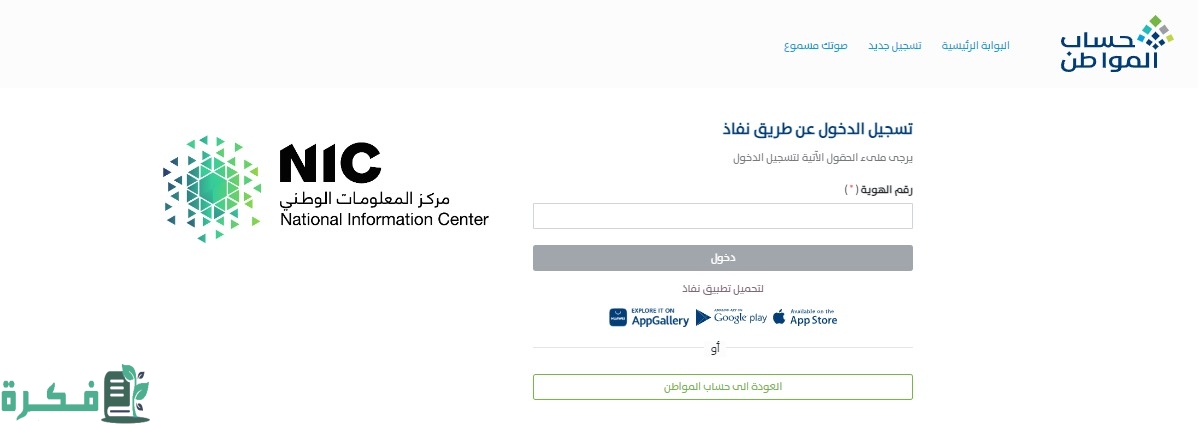
Task: Click the Apple logo on App Store badge
Action: [x=779, y=318]
